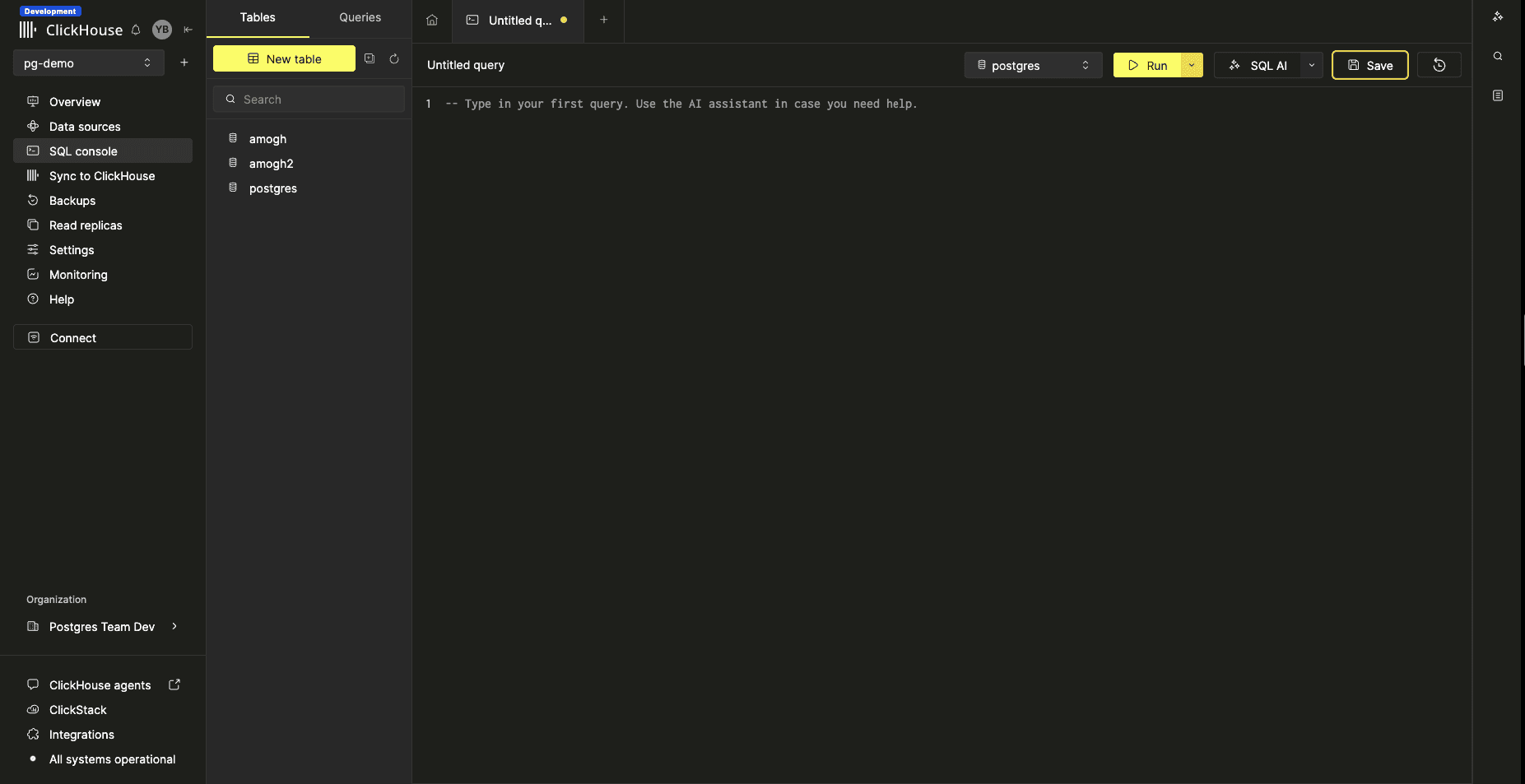The image size is (1525, 784).
Task: Click the Integrations puzzle icon
Action: click(33, 734)
